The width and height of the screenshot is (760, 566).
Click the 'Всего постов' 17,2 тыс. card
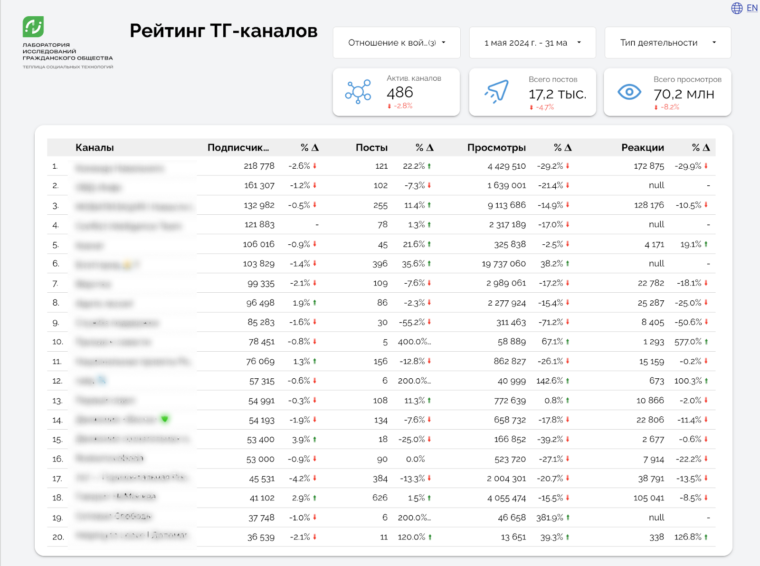[x=532, y=92]
